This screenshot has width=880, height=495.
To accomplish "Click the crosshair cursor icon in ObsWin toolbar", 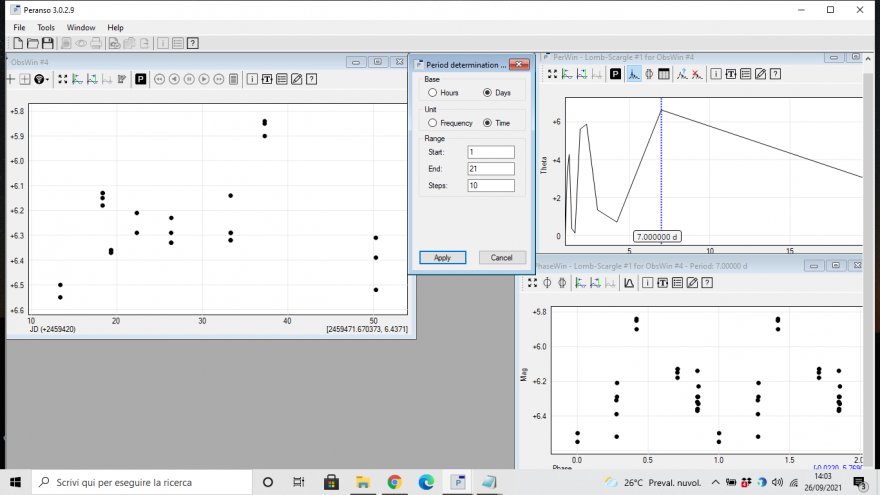I will point(11,79).
